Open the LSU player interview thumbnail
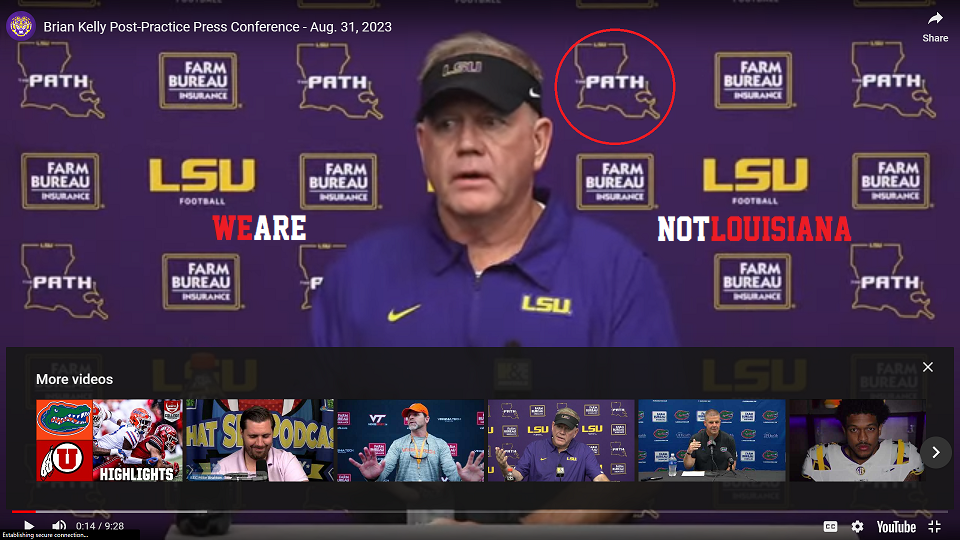960x540 pixels. pyautogui.click(x=858, y=441)
